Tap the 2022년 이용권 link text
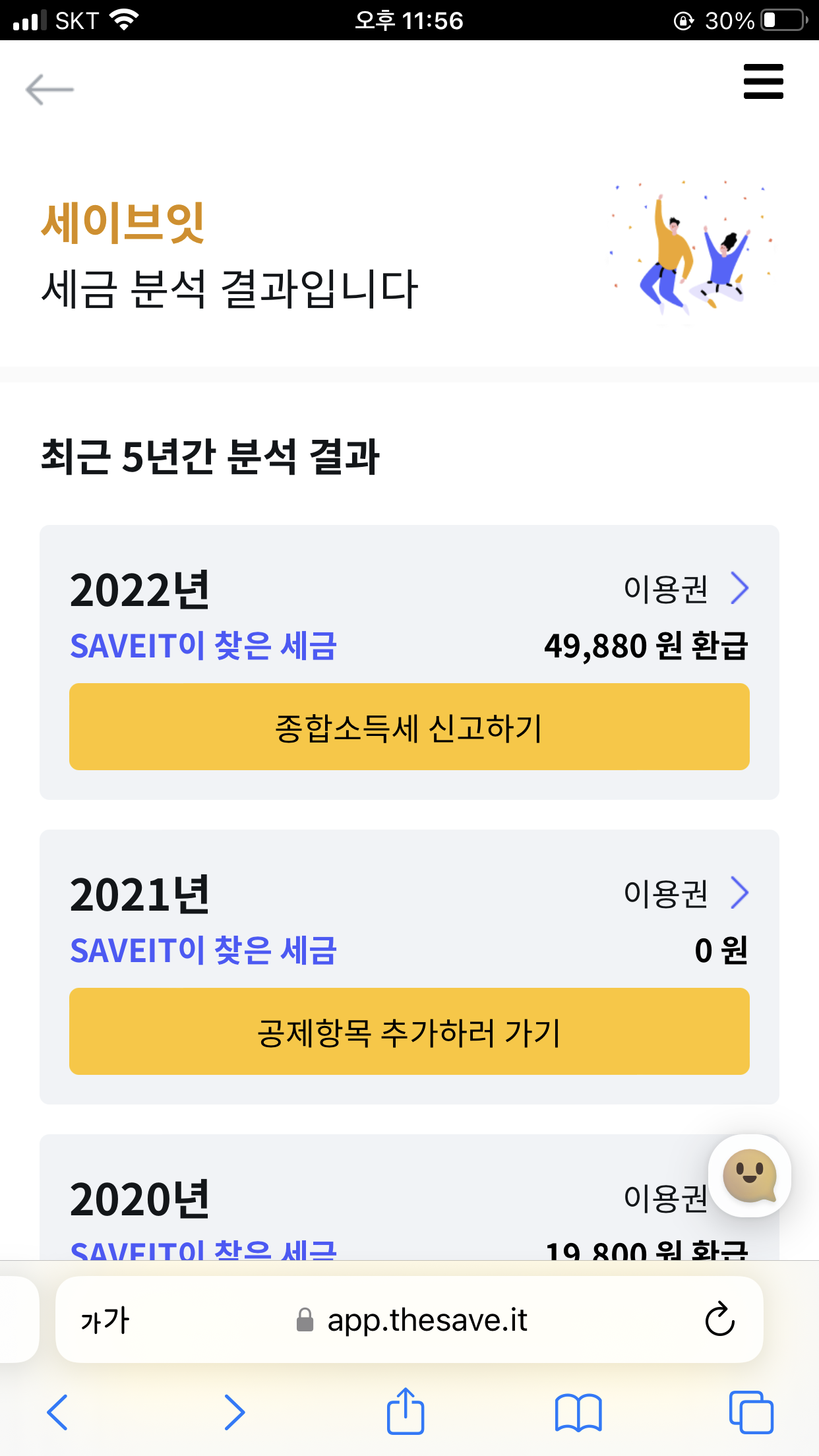This screenshot has height=1456, width=819. tap(665, 589)
